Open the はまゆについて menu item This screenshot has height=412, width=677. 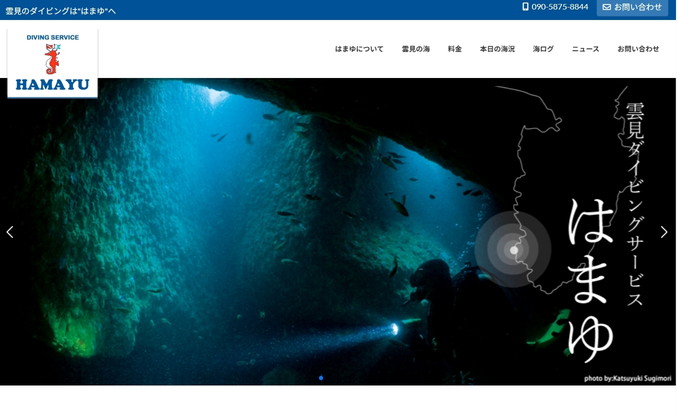[x=359, y=49]
